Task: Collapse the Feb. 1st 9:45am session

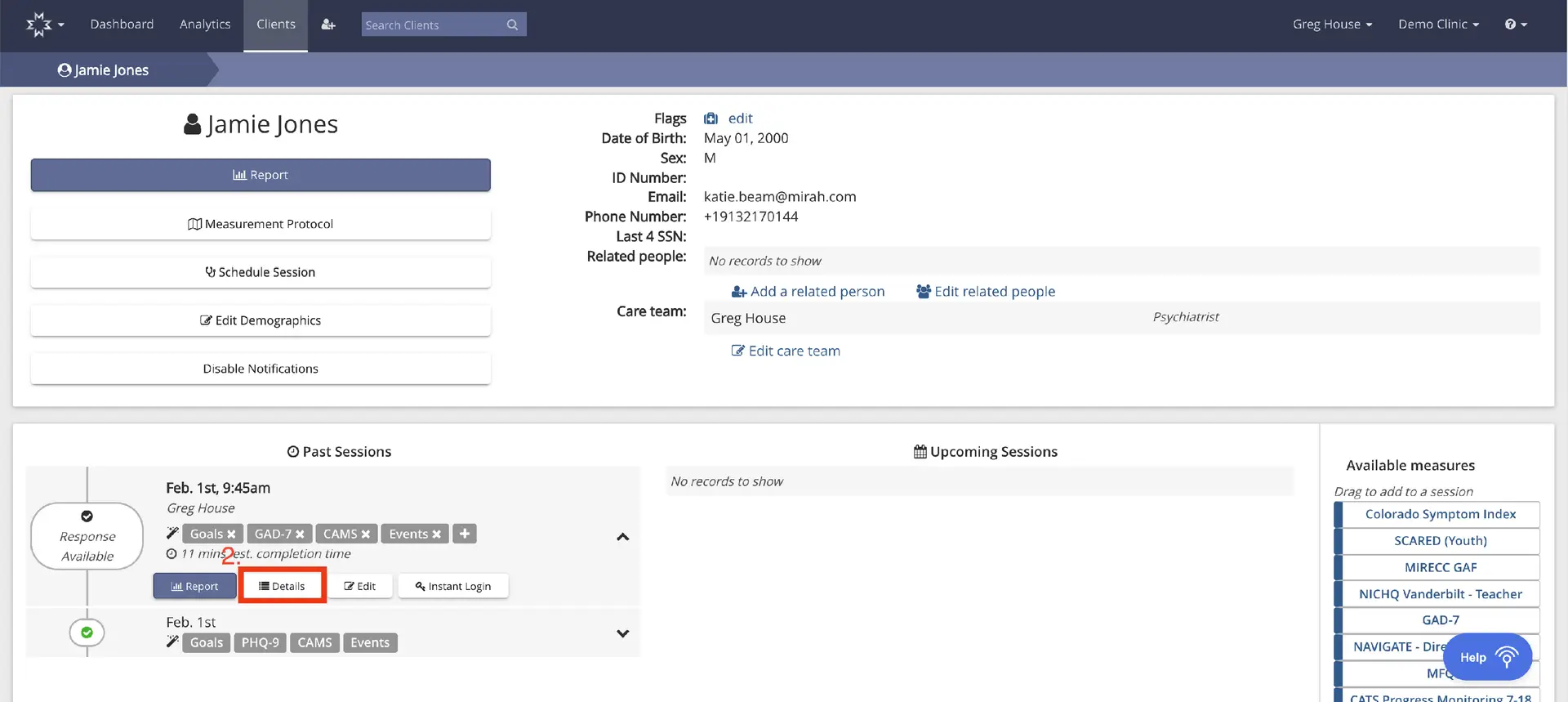Action: pyautogui.click(x=622, y=537)
